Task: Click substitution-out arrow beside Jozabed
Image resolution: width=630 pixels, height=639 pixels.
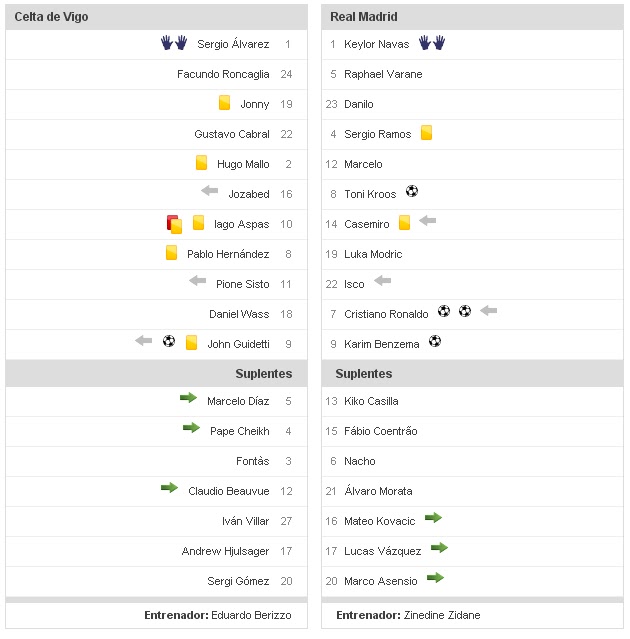Action: pyautogui.click(x=209, y=192)
